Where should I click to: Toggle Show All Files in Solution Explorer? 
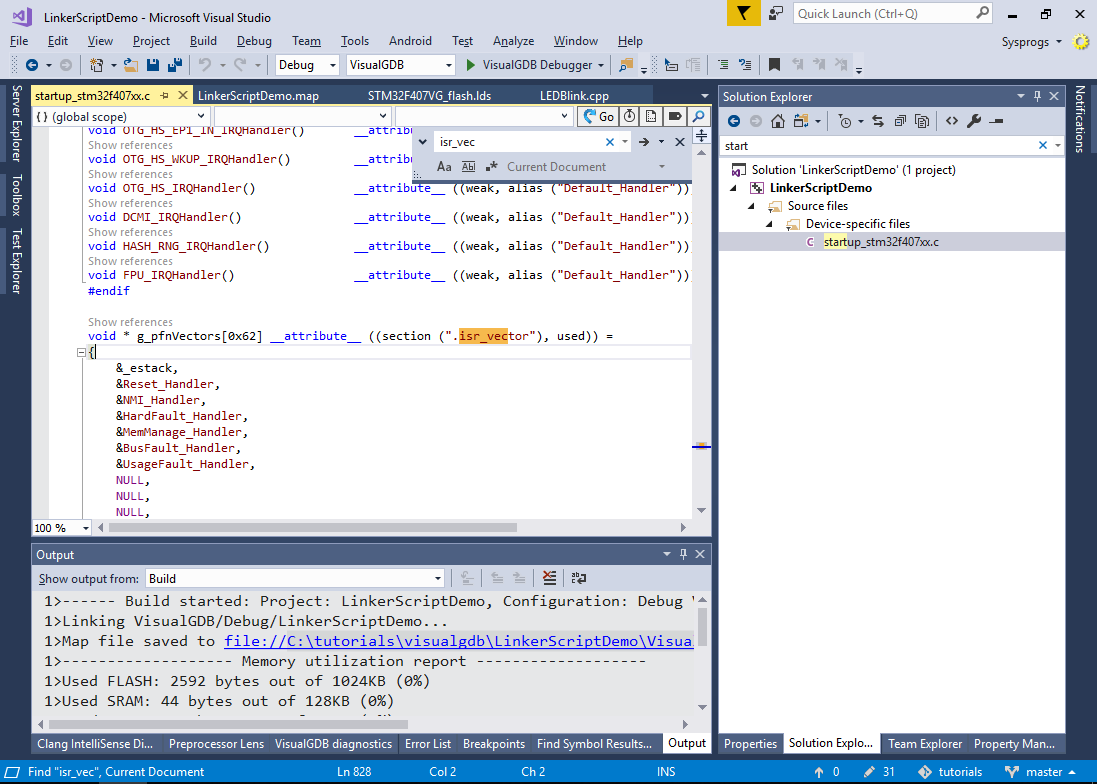(x=922, y=121)
